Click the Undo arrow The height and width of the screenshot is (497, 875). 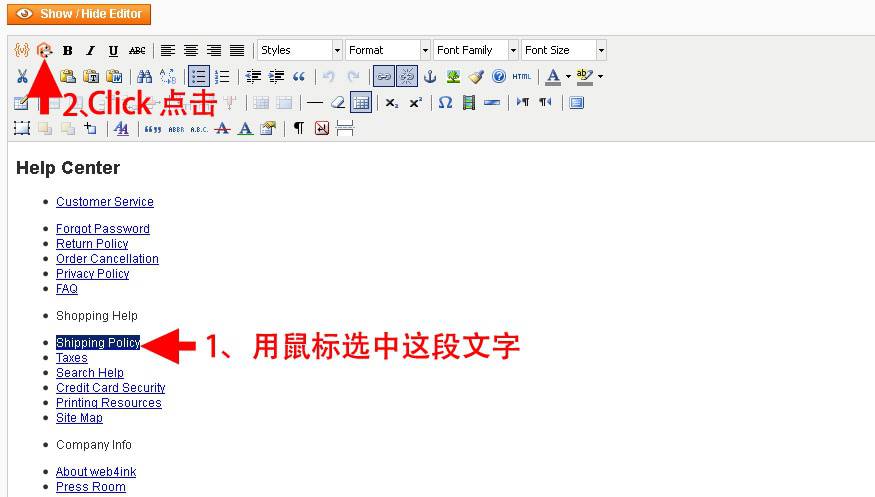click(x=329, y=76)
